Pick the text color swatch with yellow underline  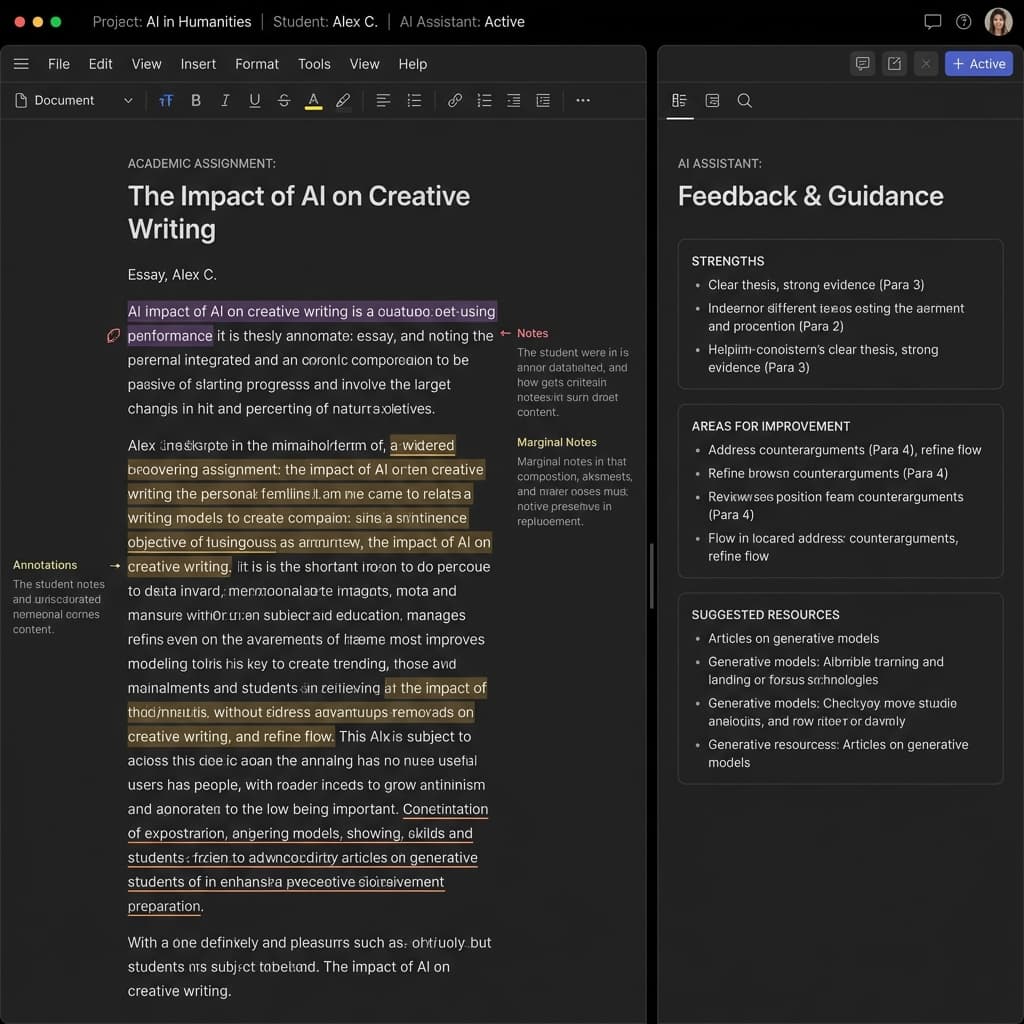point(313,100)
